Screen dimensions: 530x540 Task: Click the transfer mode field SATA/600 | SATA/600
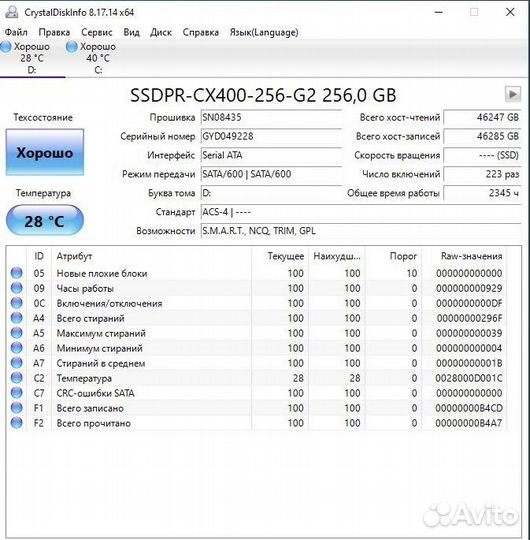click(271, 174)
